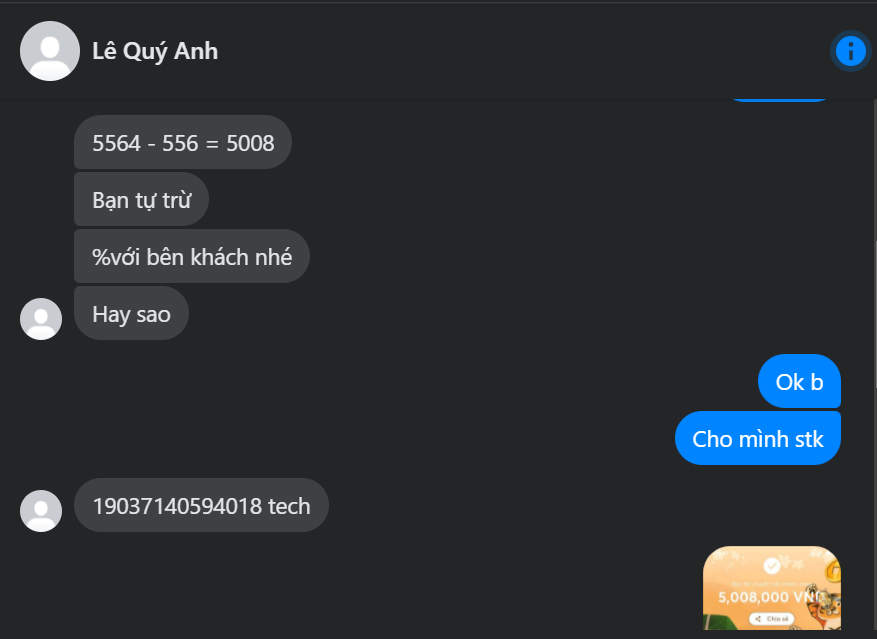Click the Cho mình stk blue bubble
The image size is (877, 639).
click(757, 438)
